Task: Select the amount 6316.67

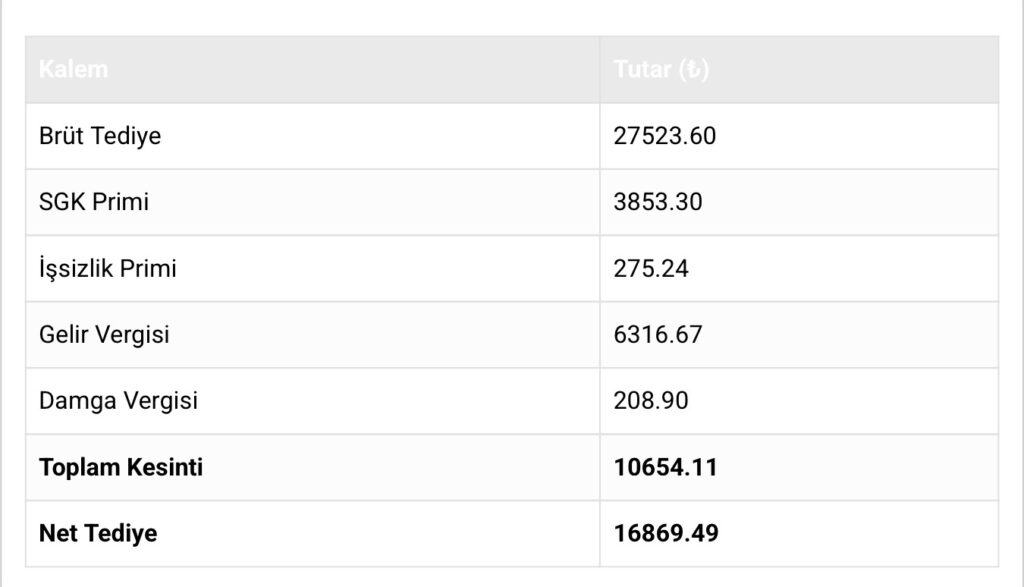Action: 658,334
